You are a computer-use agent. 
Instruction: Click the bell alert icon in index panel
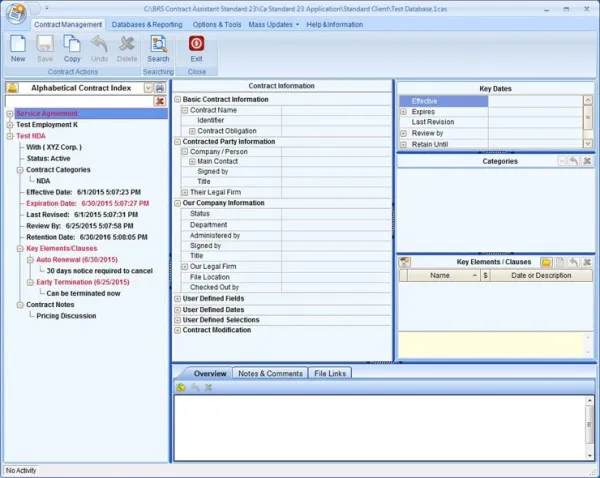tap(12, 88)
